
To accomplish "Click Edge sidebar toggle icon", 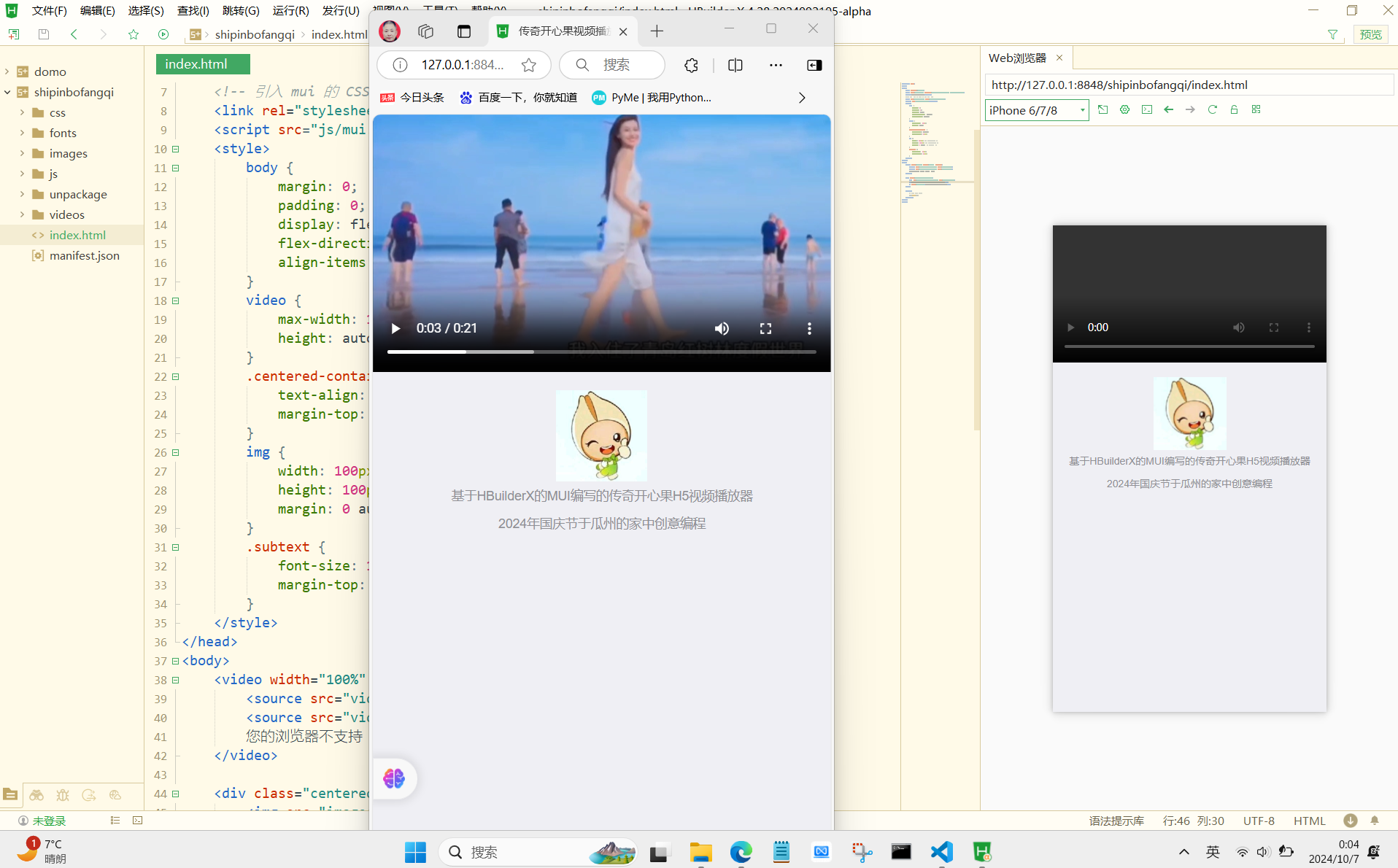I will pyautogui.click(x=814, y=65).
